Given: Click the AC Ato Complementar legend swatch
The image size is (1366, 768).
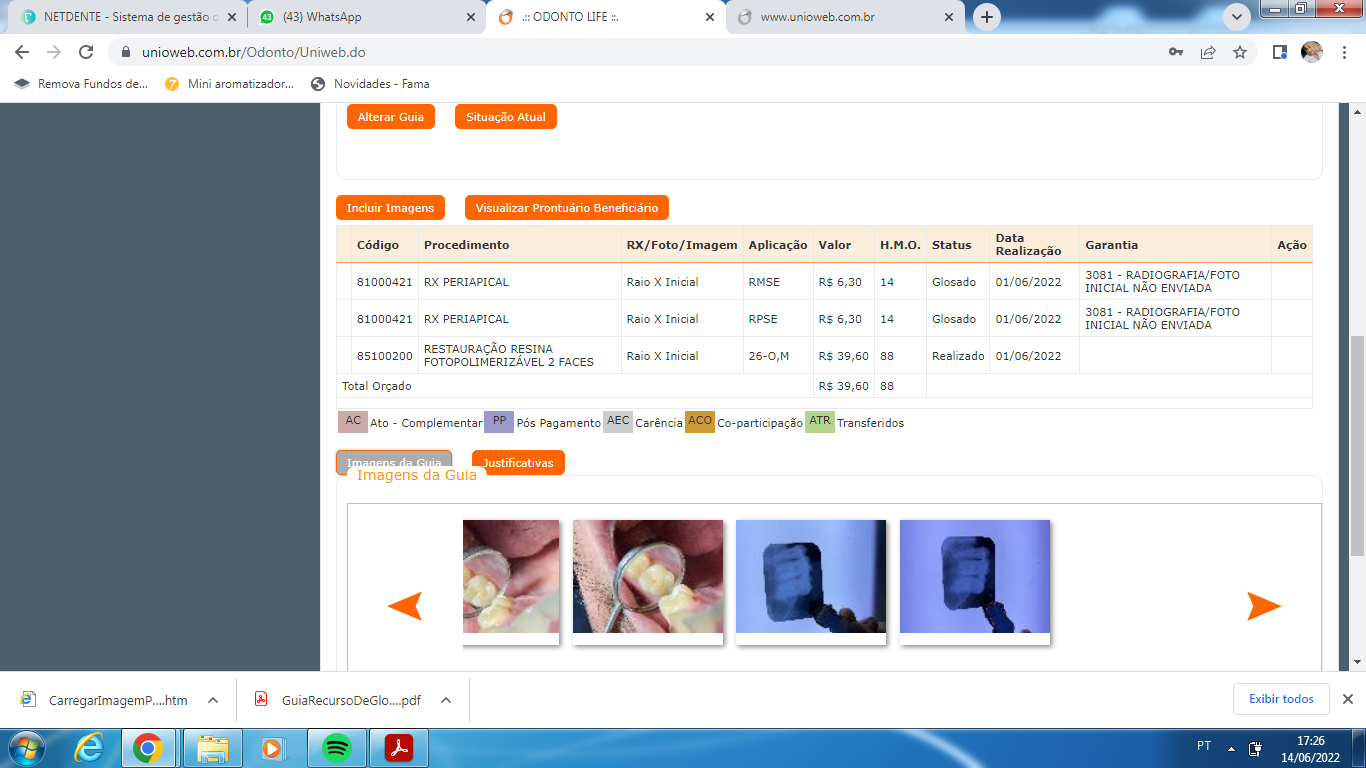Looking at the screenshot, I should tap(353, 422).
